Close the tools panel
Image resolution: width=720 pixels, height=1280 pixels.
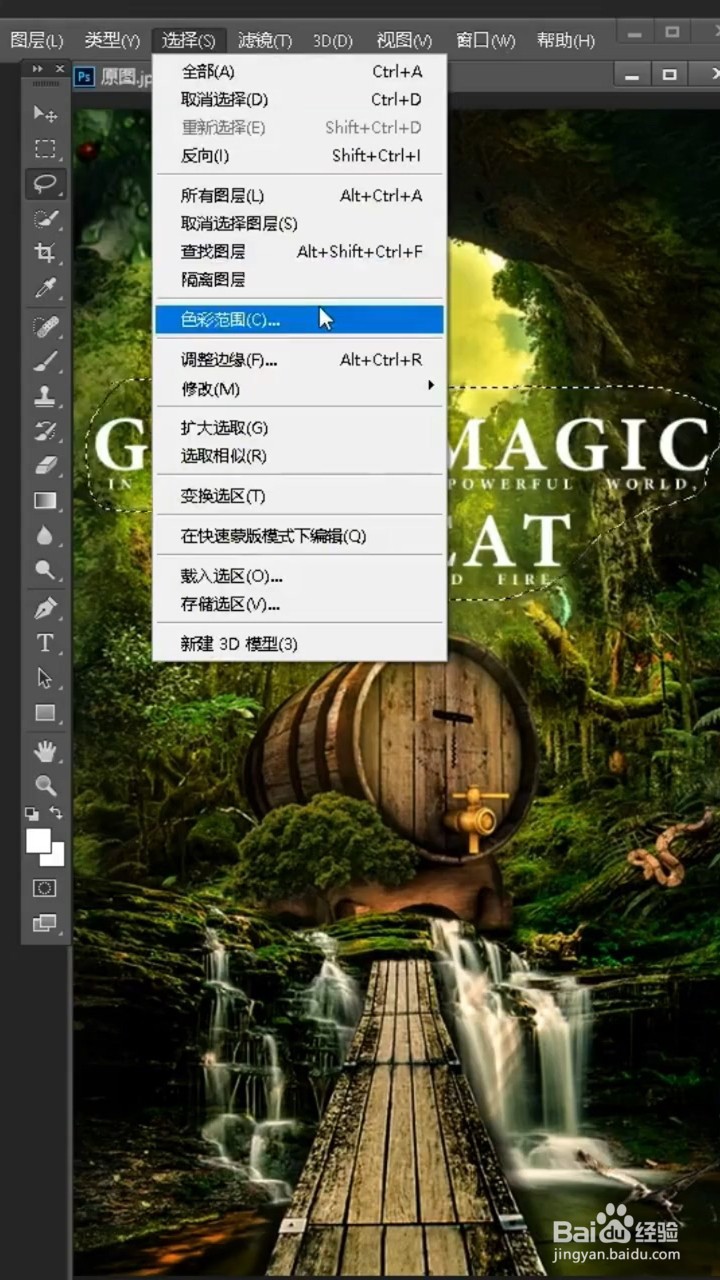point(60,69)
